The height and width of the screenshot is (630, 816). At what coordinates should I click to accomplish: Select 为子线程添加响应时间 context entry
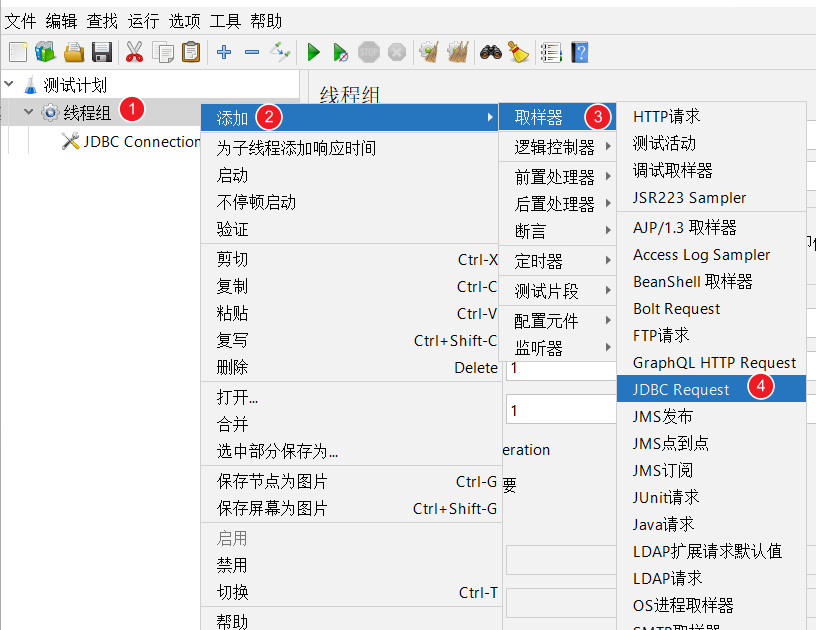point(349,148)
